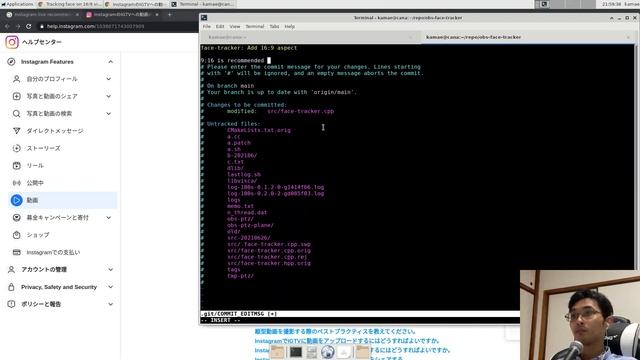
Task: Click the blue video play icon
Action: click(x=17, y=200)
